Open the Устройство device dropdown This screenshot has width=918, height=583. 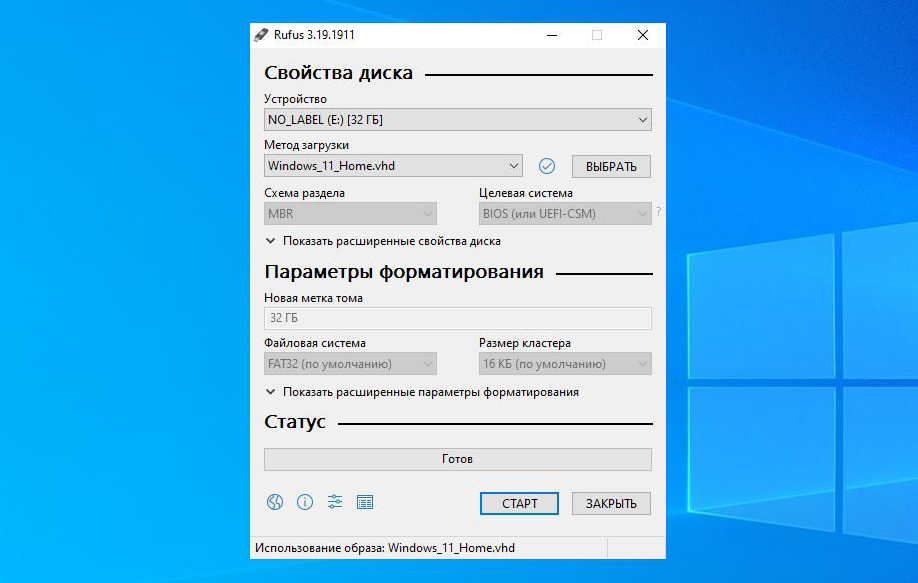(458, 119)
